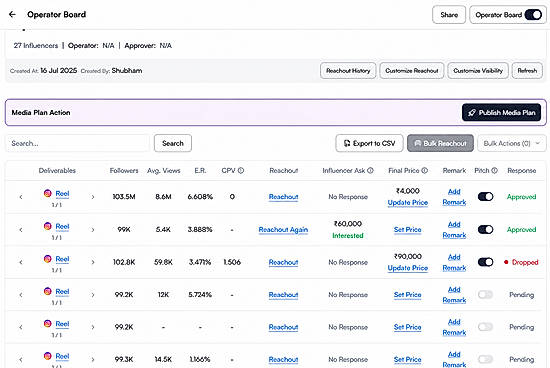Enable Pitch switch for the 99.3K followers row
Image resolution: width=550 pixels, height=368 pixels.
pos(485,359)
